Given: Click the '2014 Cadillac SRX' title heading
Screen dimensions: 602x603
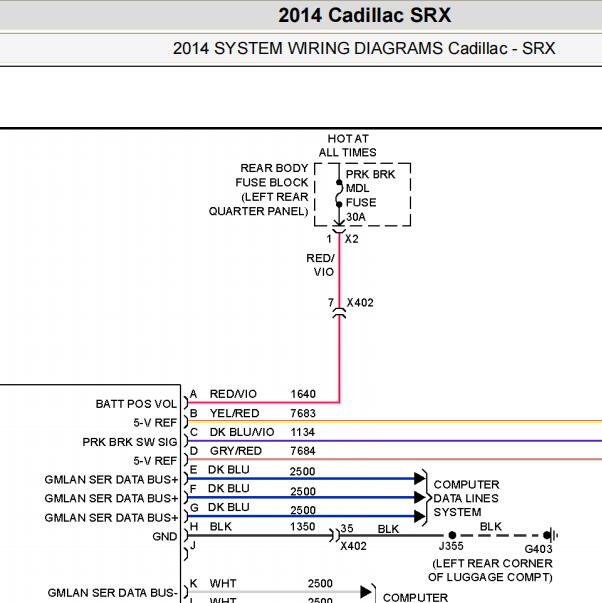Looking at the screenshot, I should pyautogui.click(x=364, y=15).
